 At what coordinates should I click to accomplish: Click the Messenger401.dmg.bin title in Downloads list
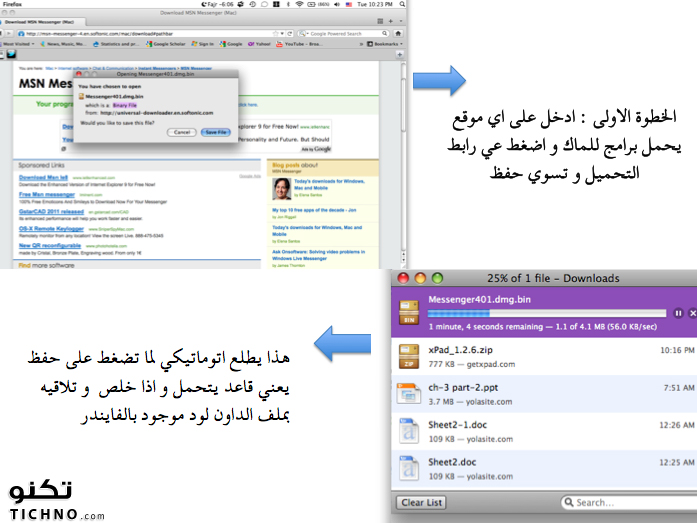click(480, 299)
